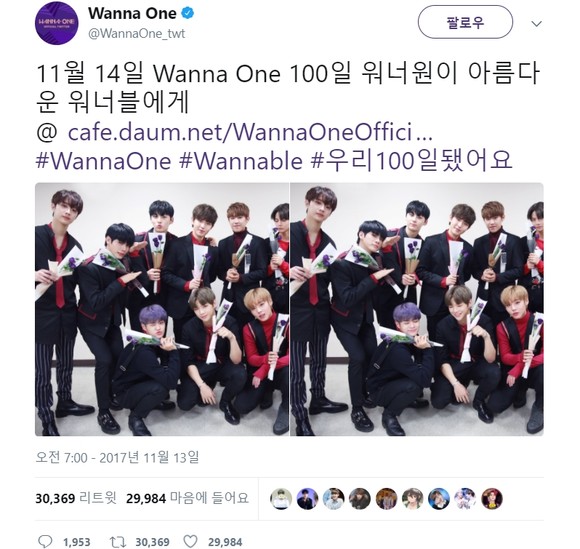
Task: View the left group photo
Action: pyautogui.click(x=162, y=309)
